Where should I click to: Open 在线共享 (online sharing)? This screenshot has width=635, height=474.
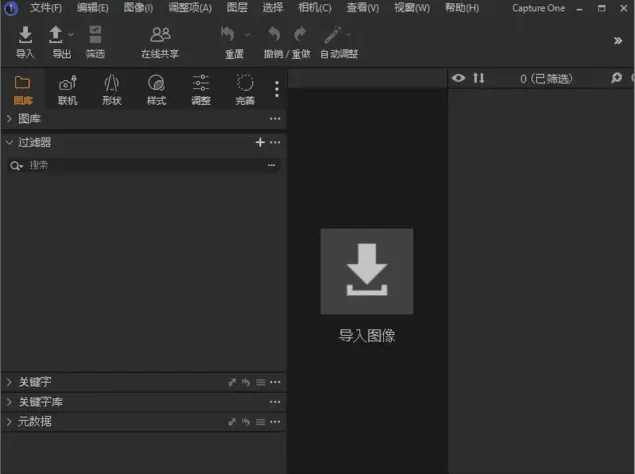pos(160,37)
